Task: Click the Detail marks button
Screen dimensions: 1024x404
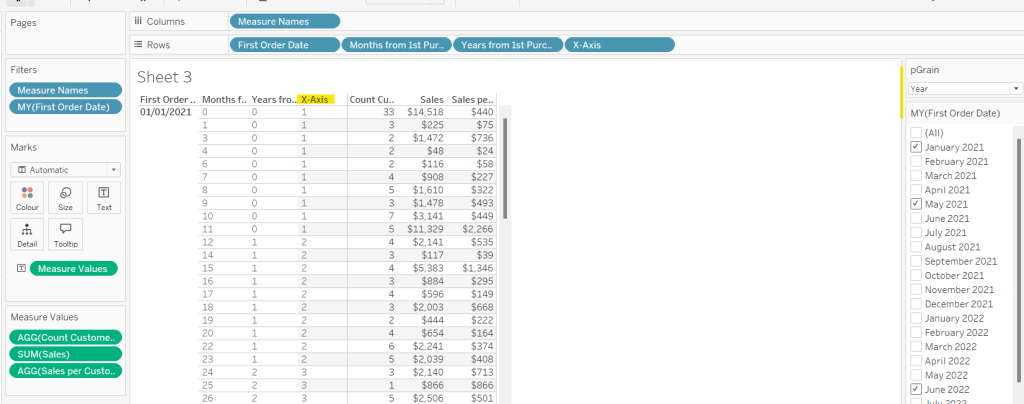Action: pos(27,233)
